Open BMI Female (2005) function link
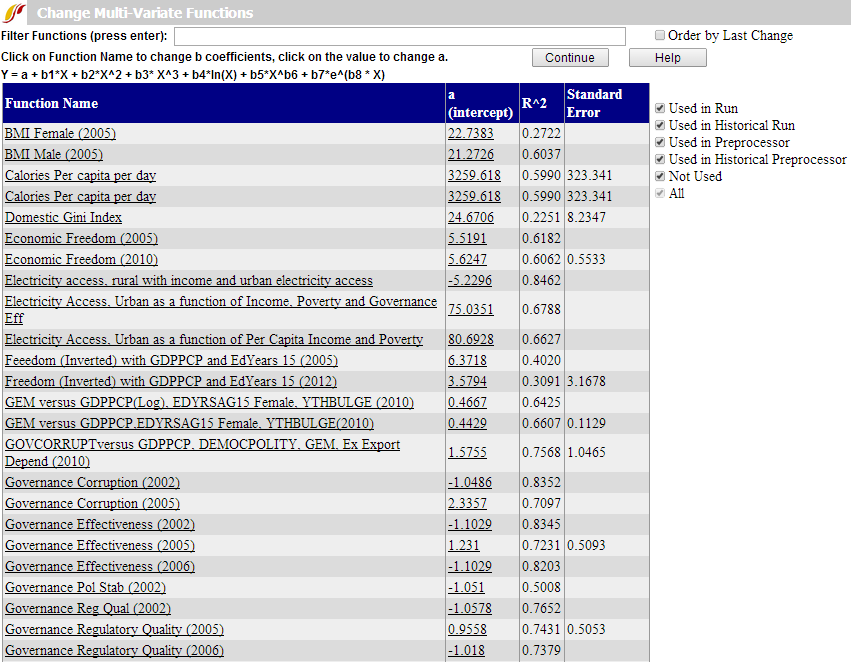 (x=60, y=134)
